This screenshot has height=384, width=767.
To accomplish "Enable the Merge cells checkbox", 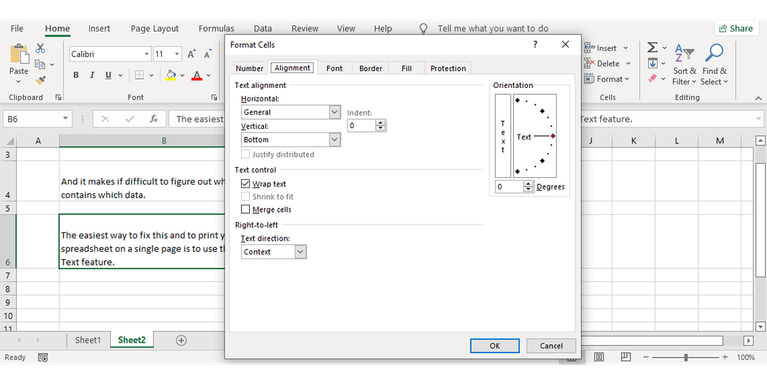I will click(x=246, y=209).
